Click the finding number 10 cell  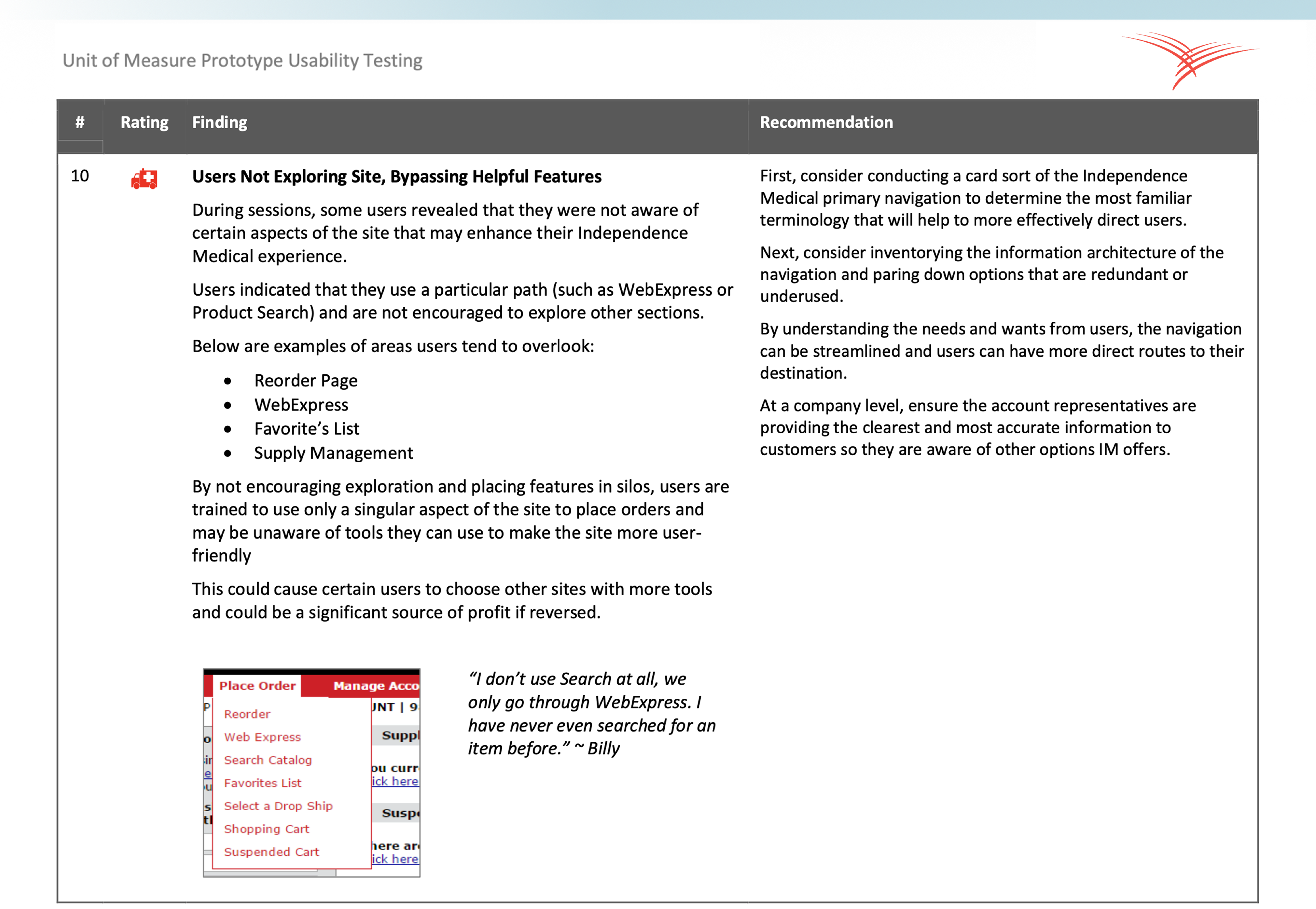[80, 176]
